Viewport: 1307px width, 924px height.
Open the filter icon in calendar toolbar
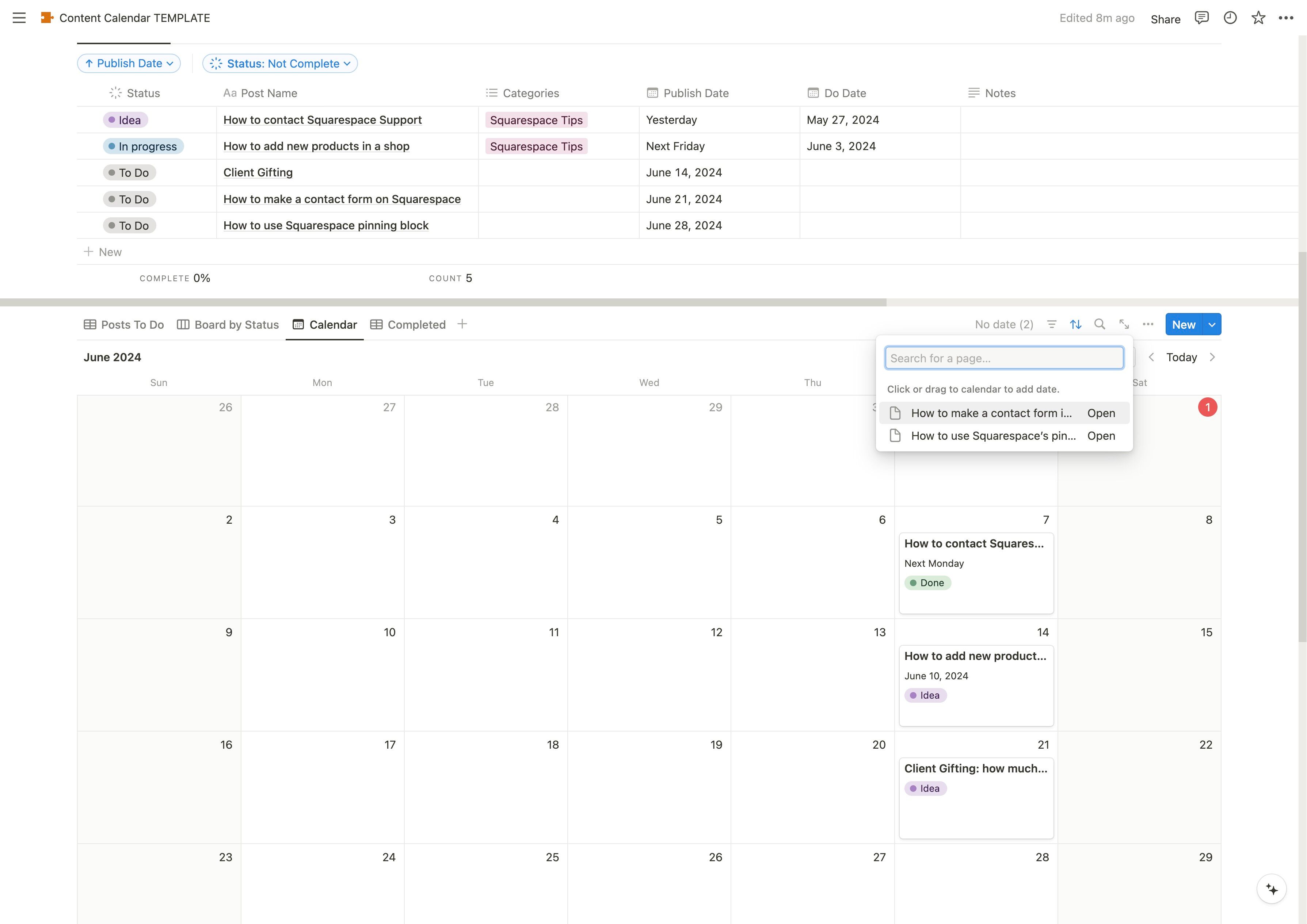click(1051, 325)
